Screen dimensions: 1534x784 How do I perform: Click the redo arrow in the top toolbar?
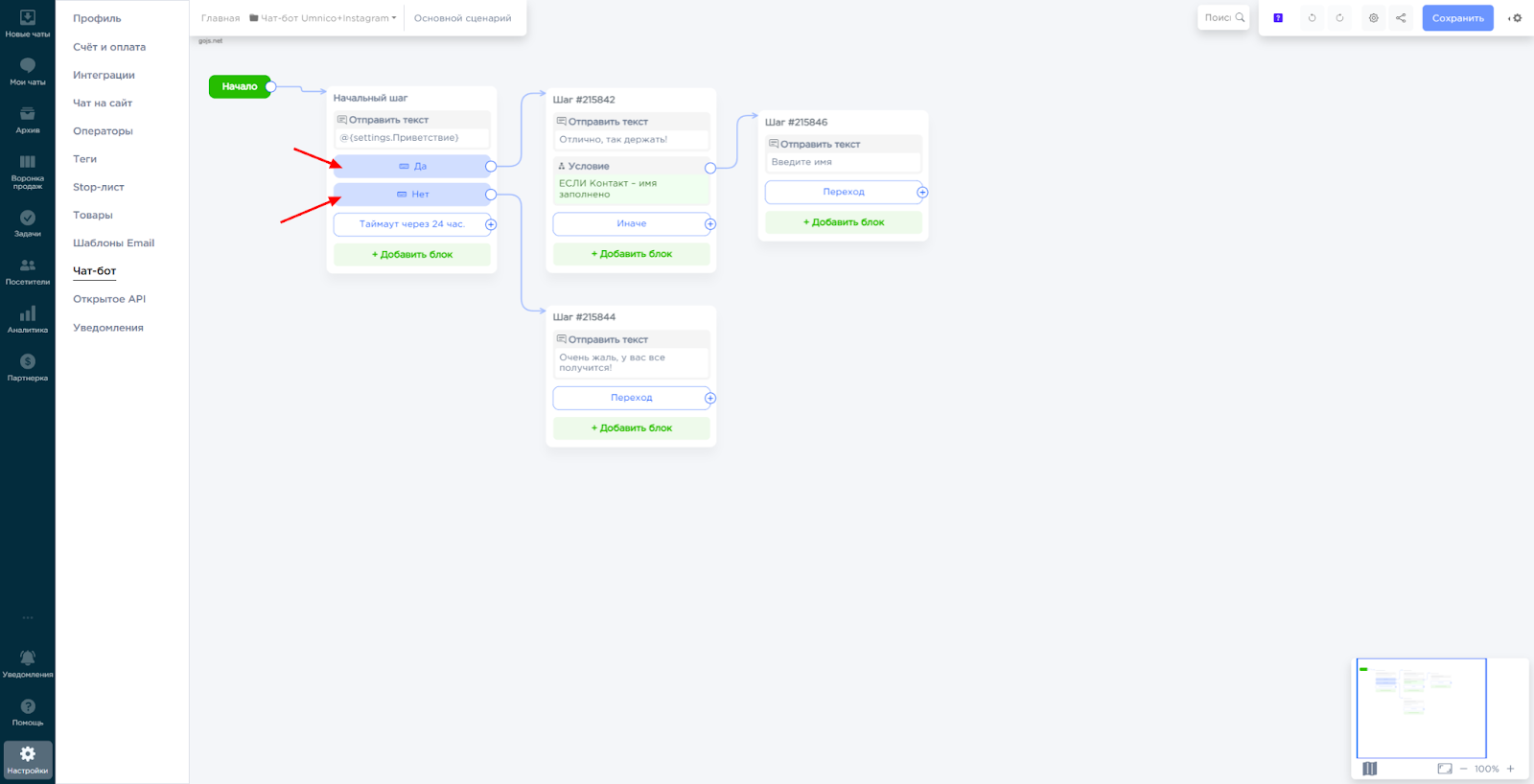(x=1339, y=18)
